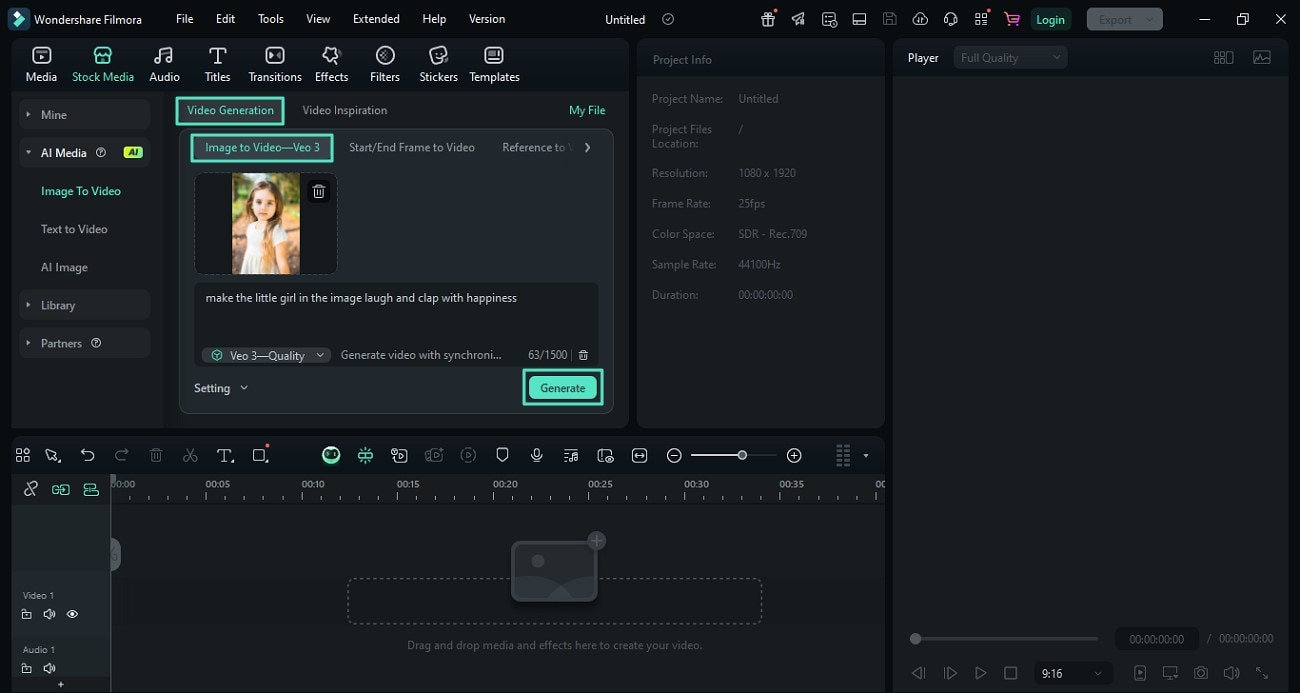Select Text to Video option
Image resolution: width=1300 pixels, height=693 pixels.
click(74, 229)
